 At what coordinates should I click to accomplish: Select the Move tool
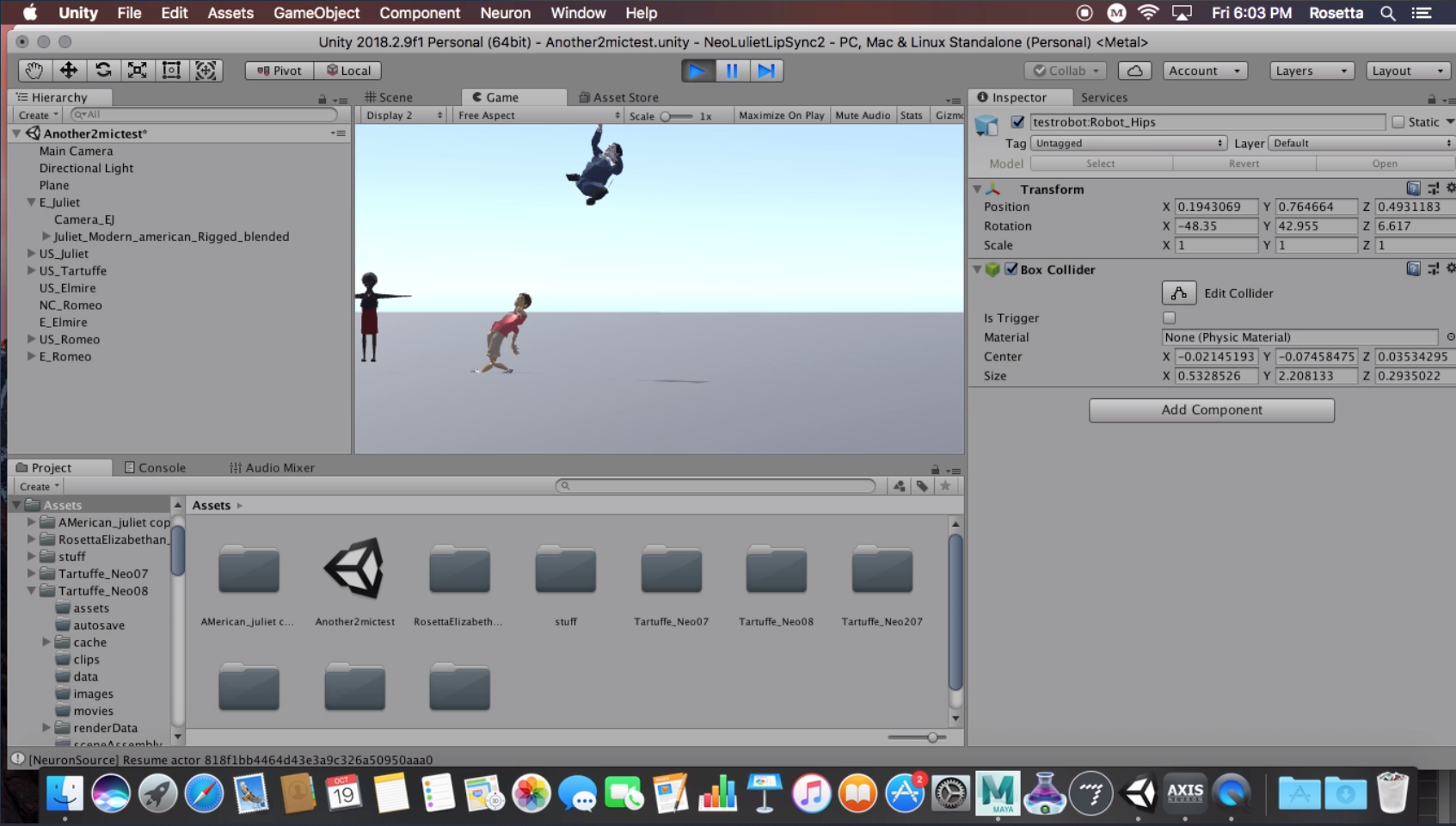(69, 71)
